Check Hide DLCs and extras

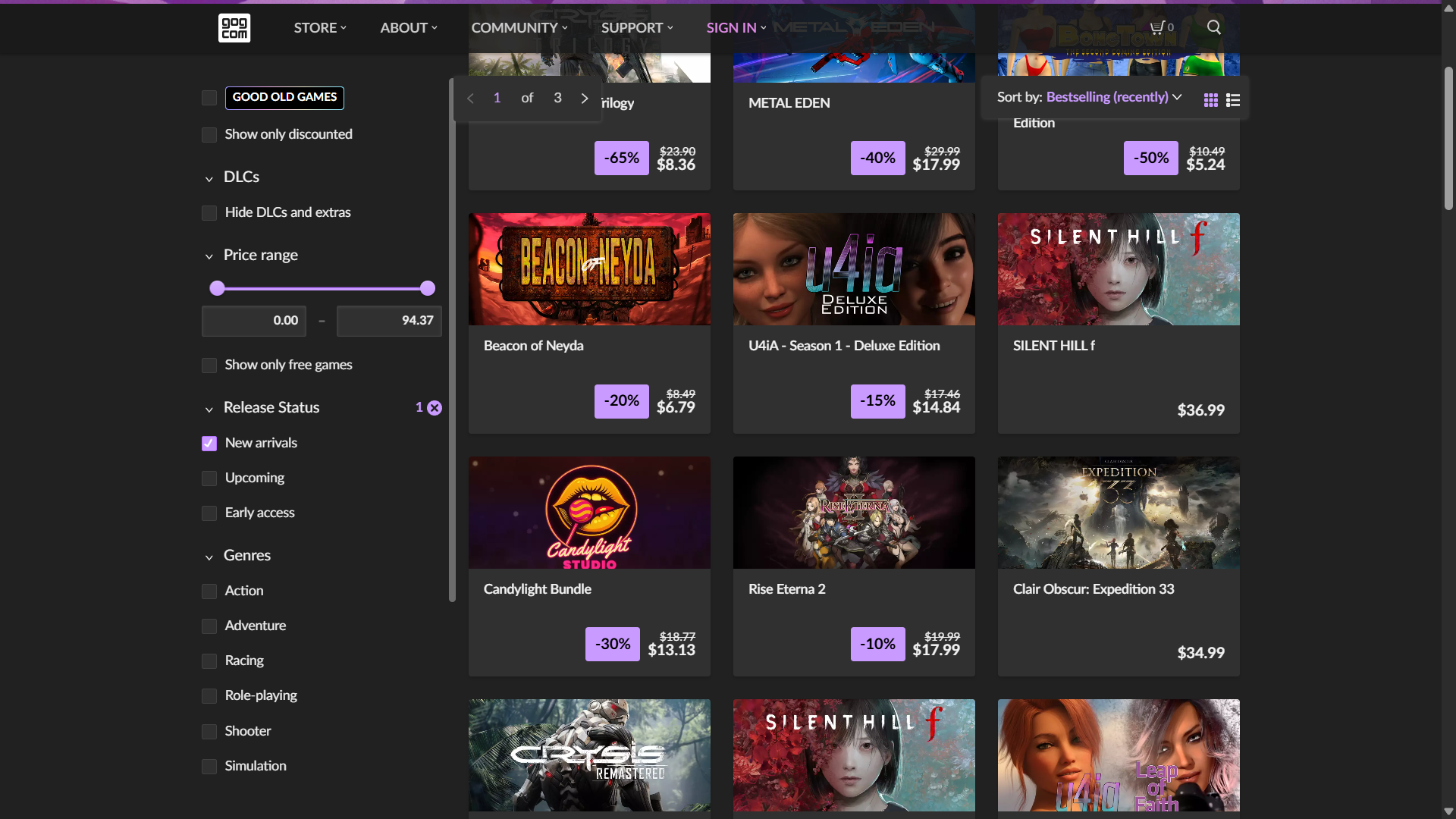209,213
